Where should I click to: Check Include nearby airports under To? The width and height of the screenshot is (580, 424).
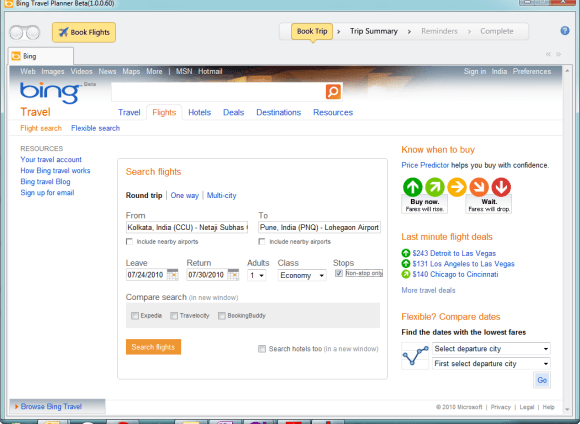click(262, 242)
